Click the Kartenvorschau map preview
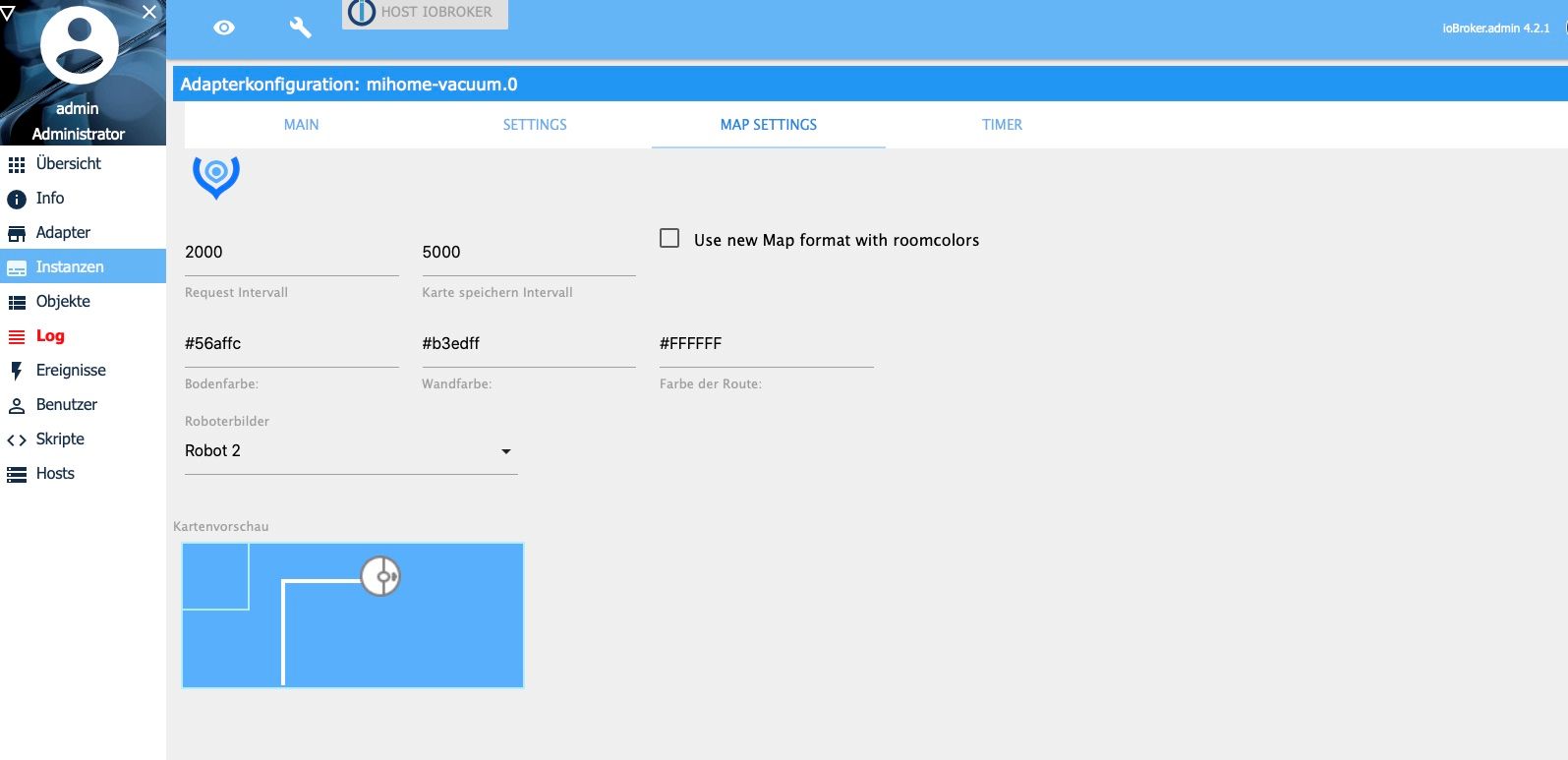The width and height of the screenshot is (1568, 760). tap(353, 615)
